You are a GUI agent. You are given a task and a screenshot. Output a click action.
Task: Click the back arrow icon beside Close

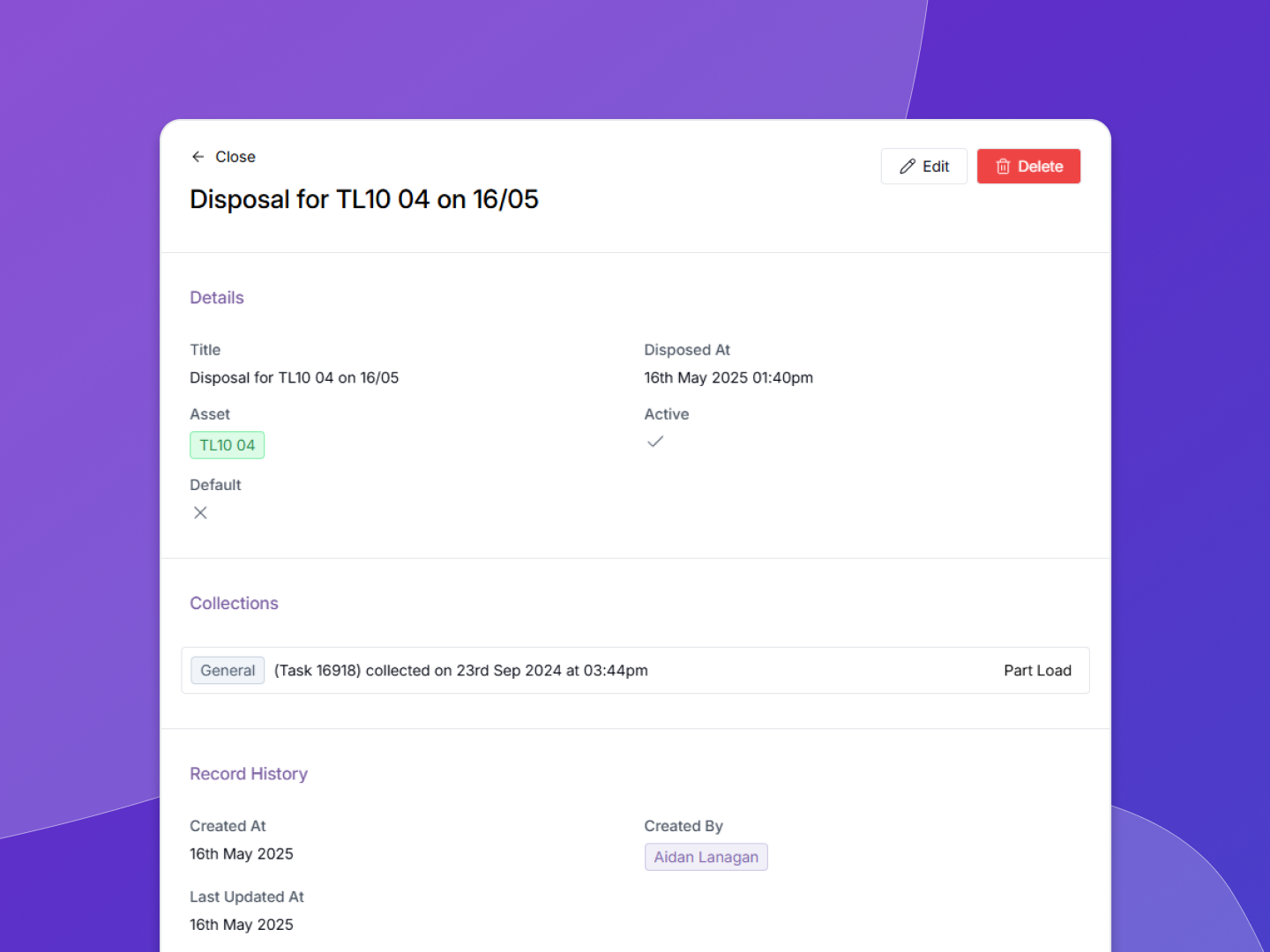click(198, 157)
